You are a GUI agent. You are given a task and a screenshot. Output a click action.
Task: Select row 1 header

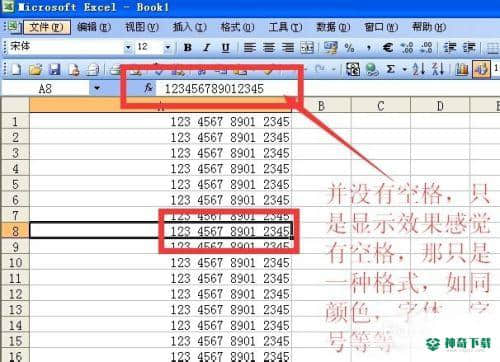(x=15, y=121)
